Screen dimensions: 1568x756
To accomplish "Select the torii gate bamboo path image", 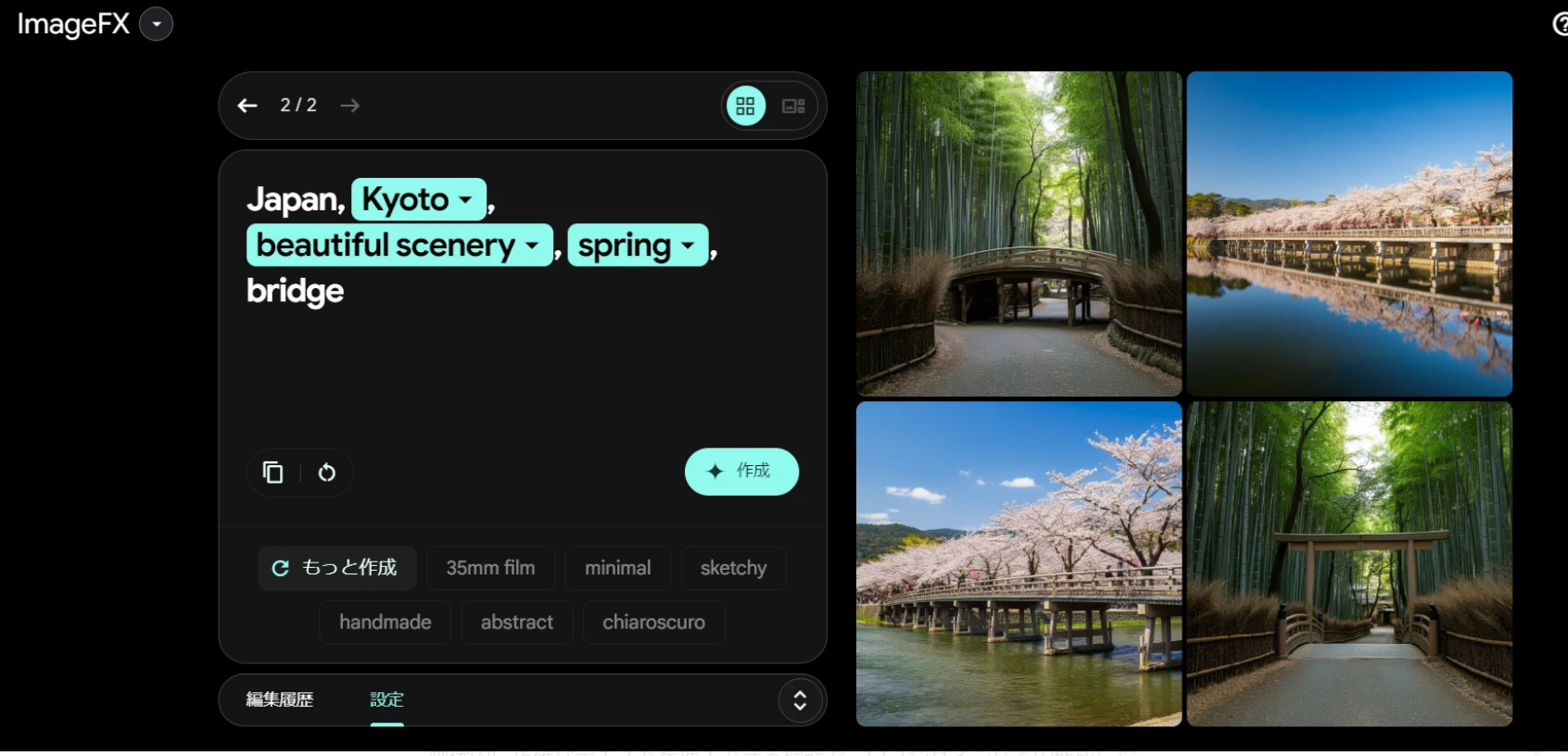I will 1349,563.
